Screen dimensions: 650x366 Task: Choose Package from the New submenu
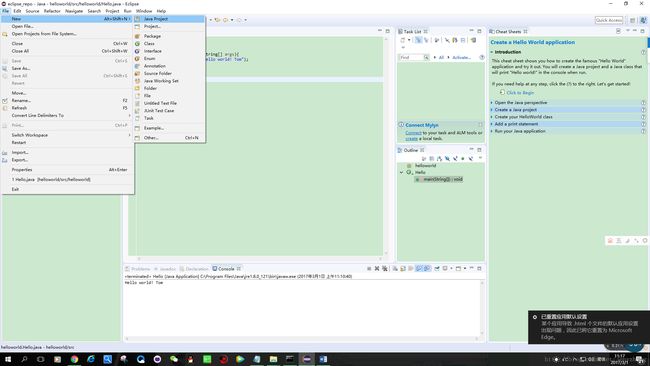[x=169, y=36]
